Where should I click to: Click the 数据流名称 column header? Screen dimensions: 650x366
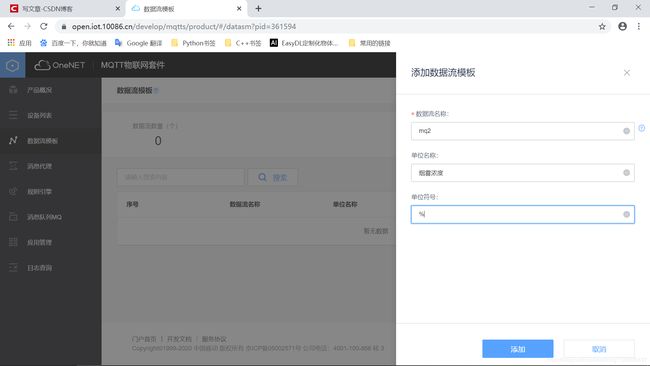click(x=245, y=204)
